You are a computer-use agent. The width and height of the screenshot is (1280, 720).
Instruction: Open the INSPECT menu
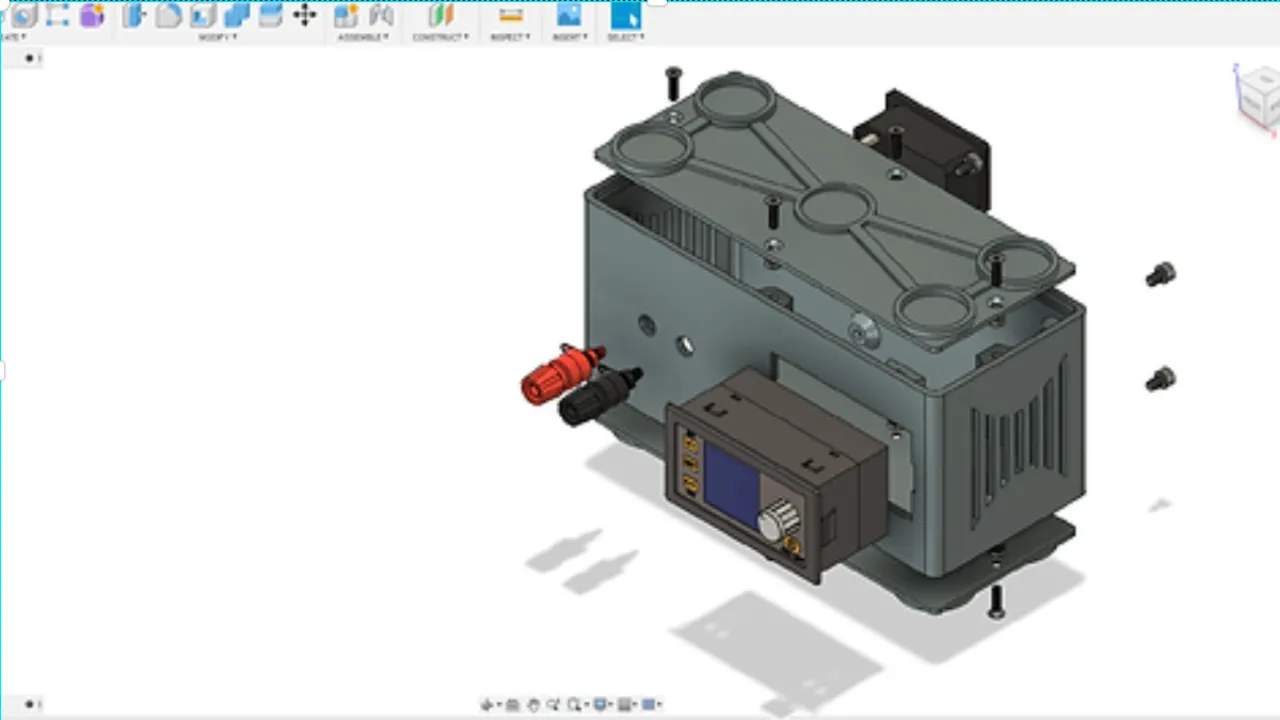pyautogui.click(x=511, y=37)
